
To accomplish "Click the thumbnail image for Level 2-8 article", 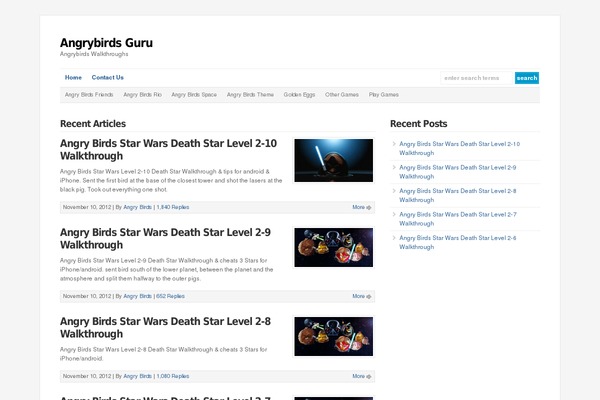I will pyautogui.click(x=334, y=336).
